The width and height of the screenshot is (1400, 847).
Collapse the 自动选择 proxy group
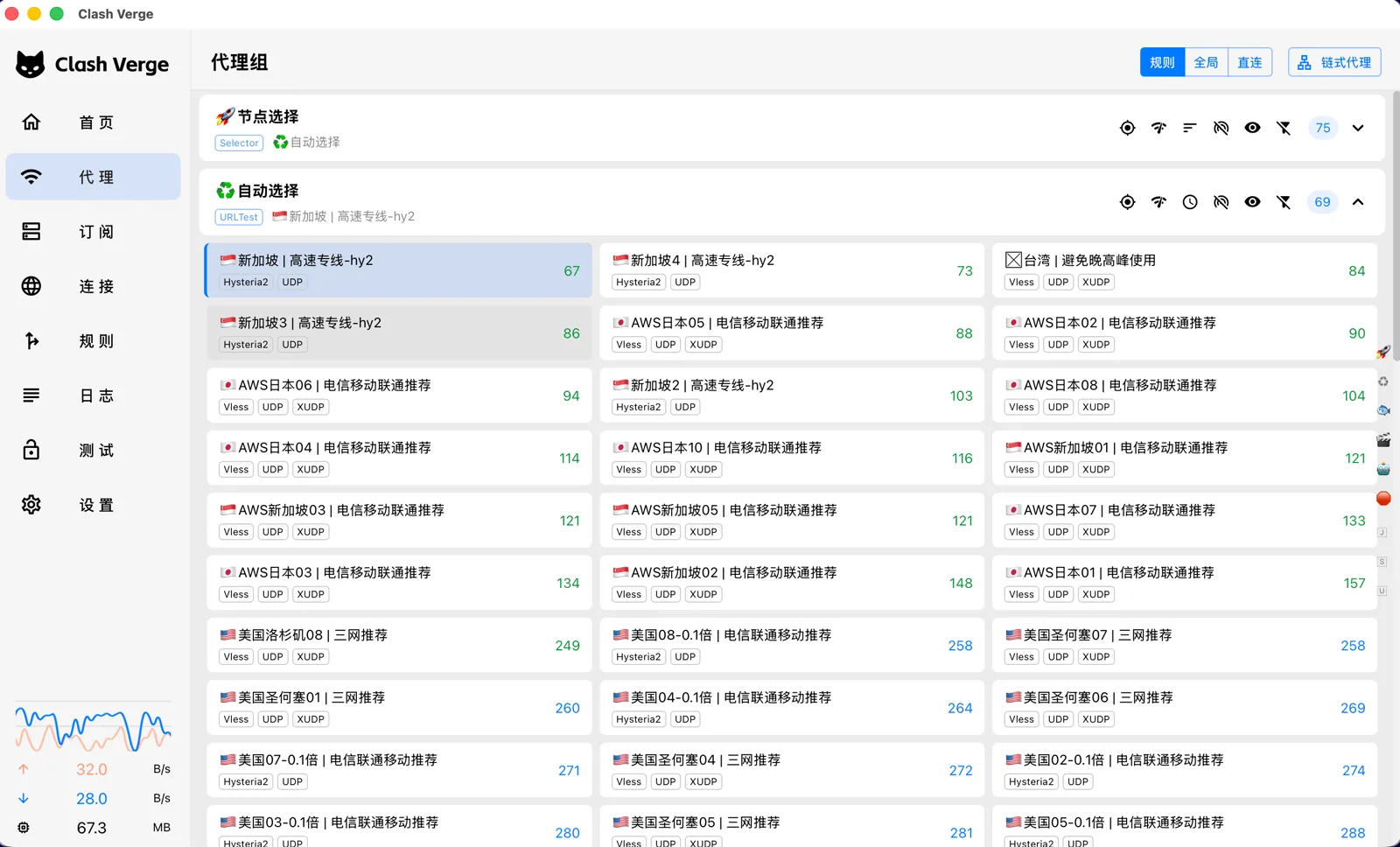(1358, 202)
